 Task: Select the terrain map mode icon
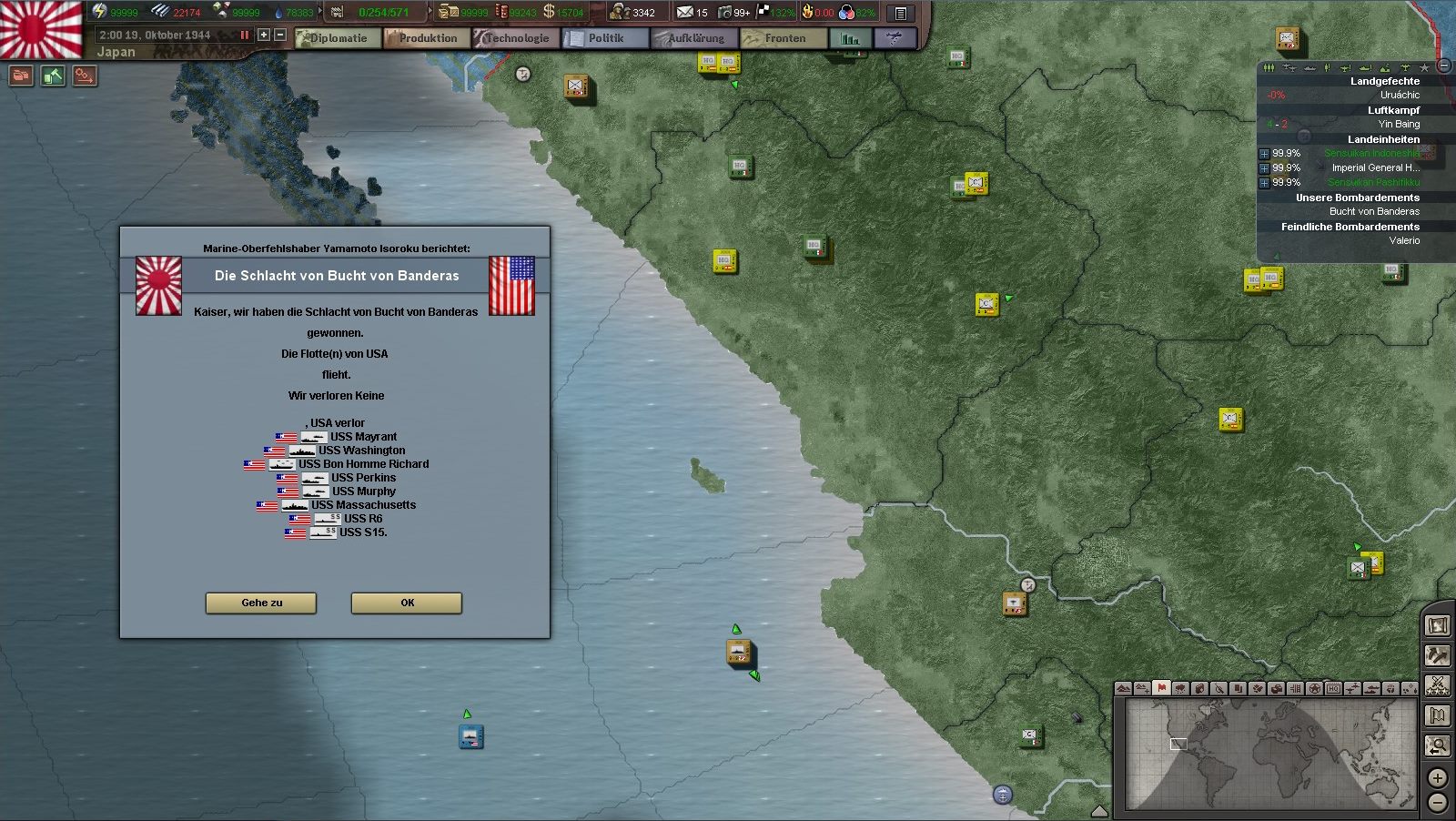(1124, 688)
